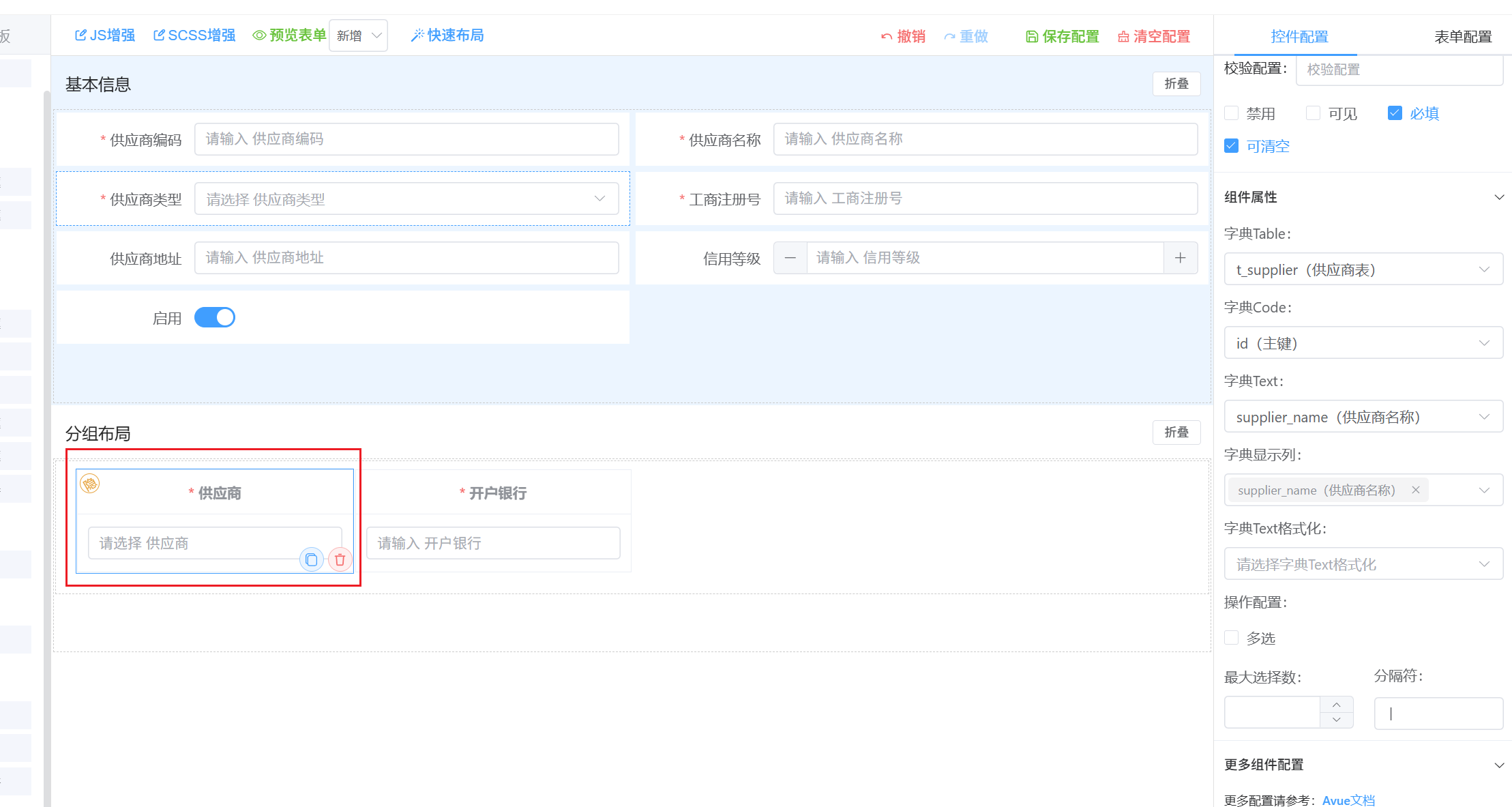Open 供应商类型 select dropdown
The height and width of the screenshot is (807, 1512).
pos(406,199)
